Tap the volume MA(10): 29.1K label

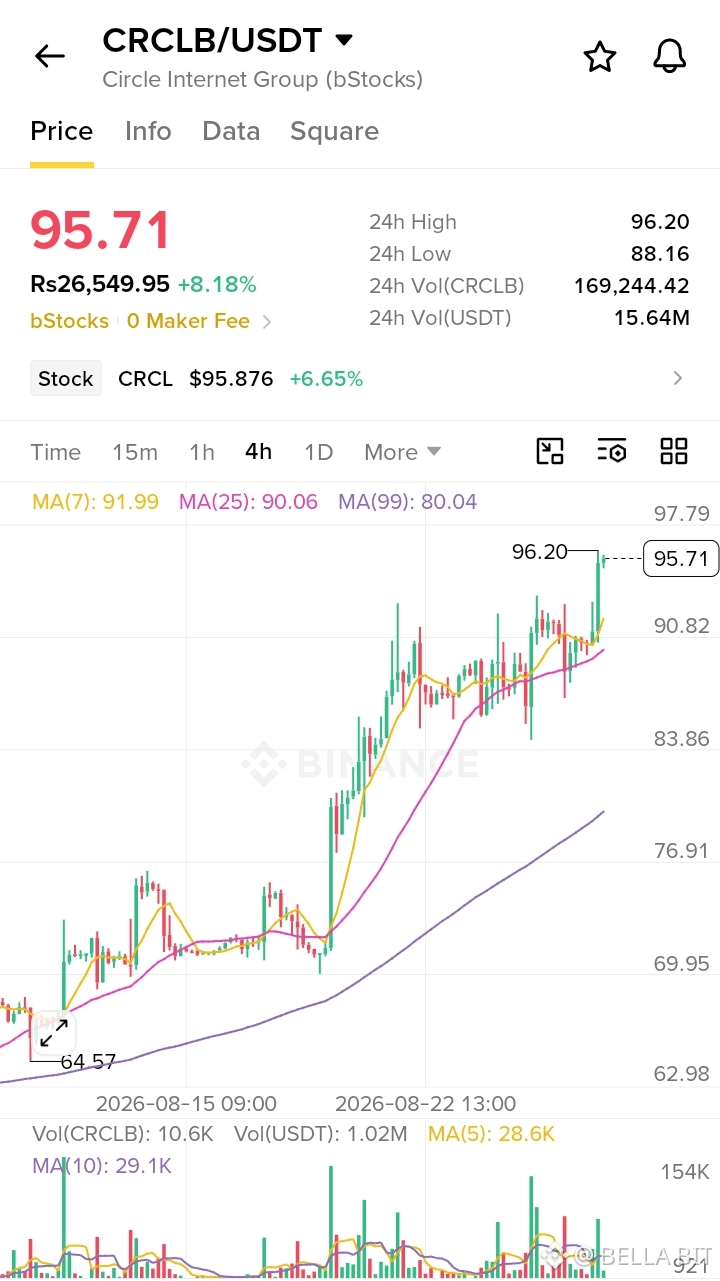(102, 1166)
